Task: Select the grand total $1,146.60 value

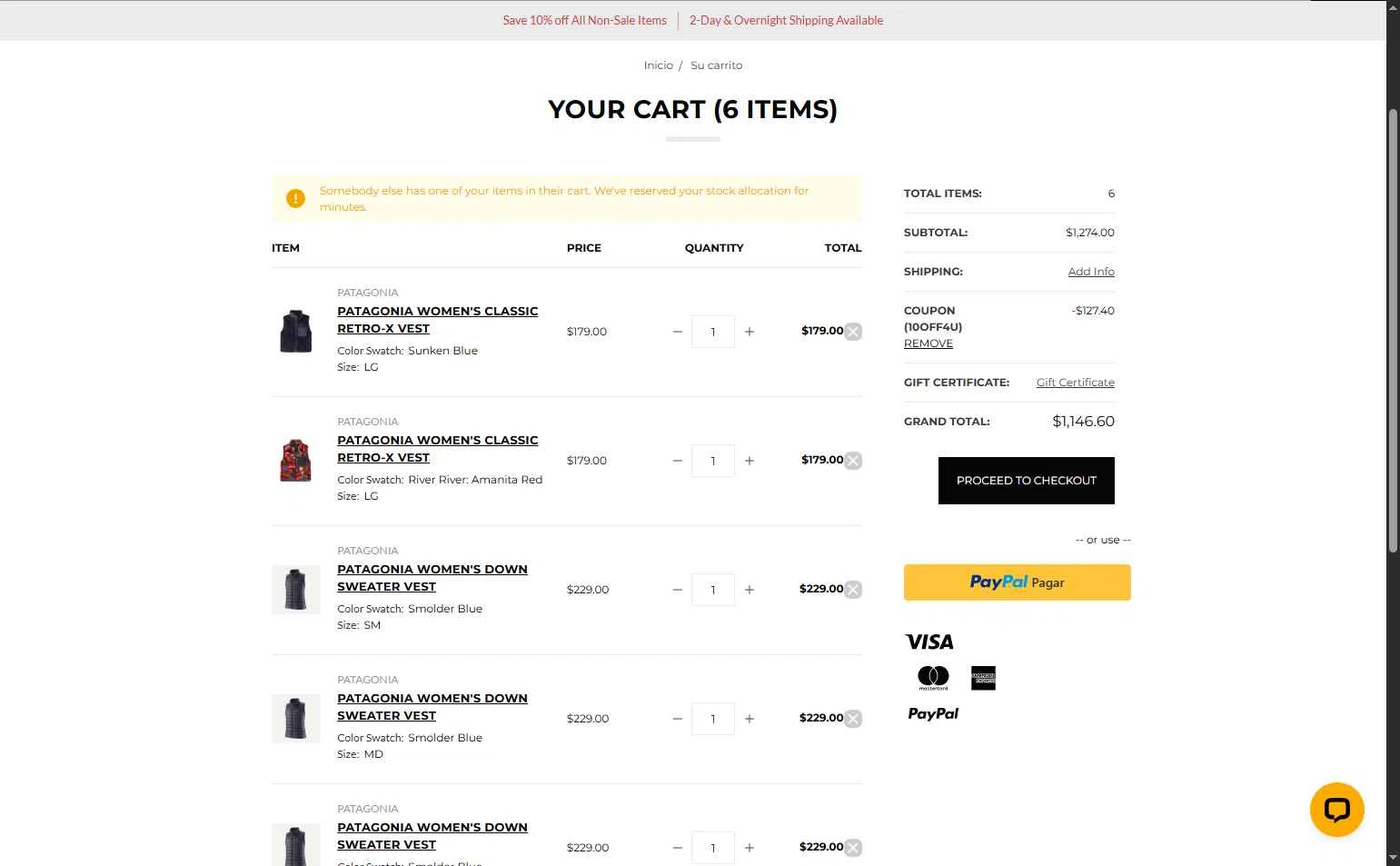Action: coord(1083,422)
